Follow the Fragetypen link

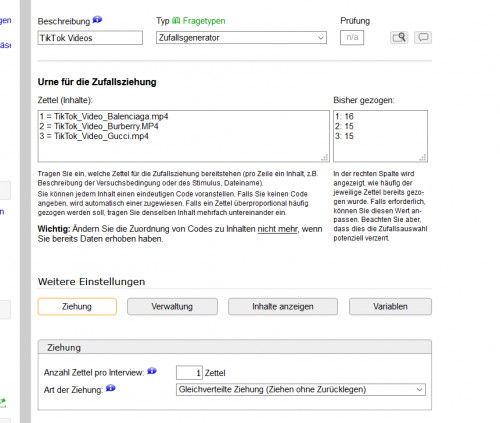pyautogui.click(x=204, y=21)
